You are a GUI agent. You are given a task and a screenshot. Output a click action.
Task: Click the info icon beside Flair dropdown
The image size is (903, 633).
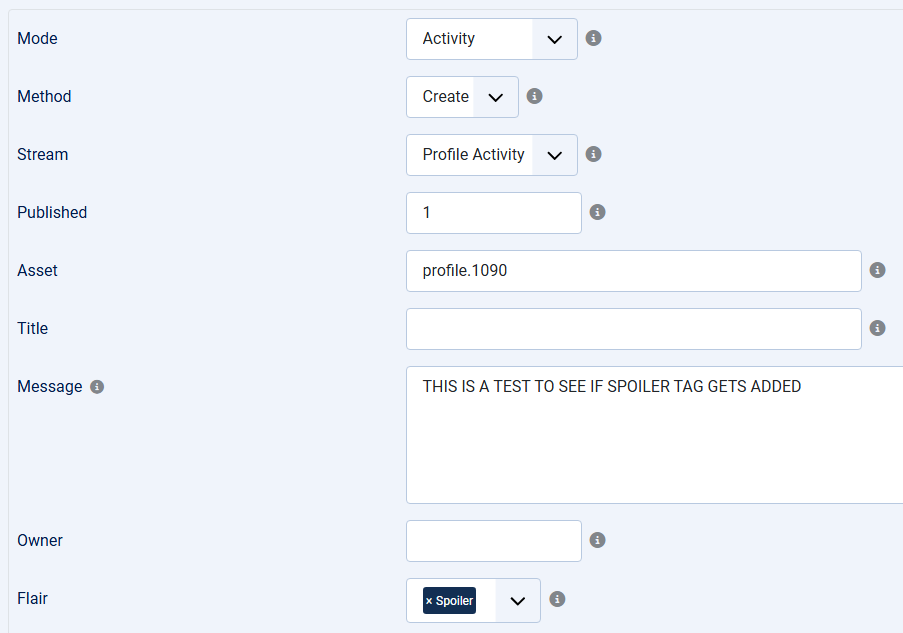pos(557,600)
